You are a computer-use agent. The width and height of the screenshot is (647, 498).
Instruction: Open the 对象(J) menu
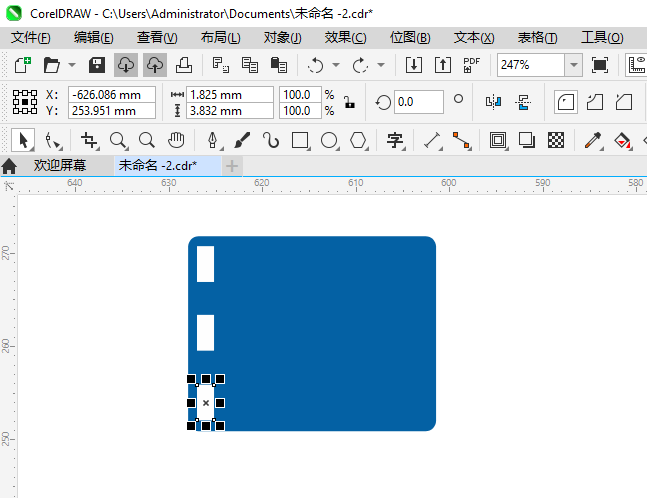283,38
